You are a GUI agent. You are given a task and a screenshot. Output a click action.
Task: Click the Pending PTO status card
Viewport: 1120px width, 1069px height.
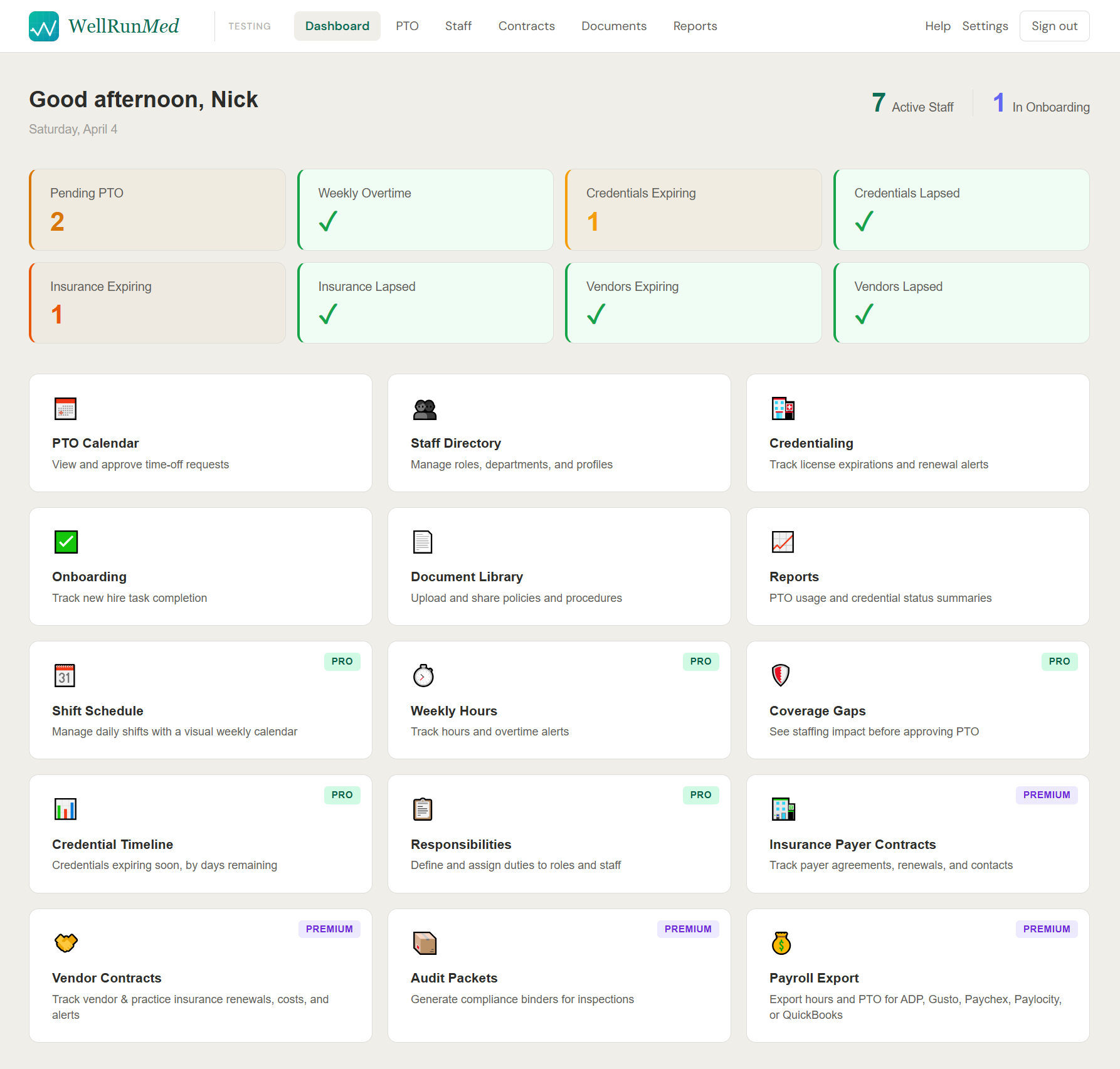157,209
